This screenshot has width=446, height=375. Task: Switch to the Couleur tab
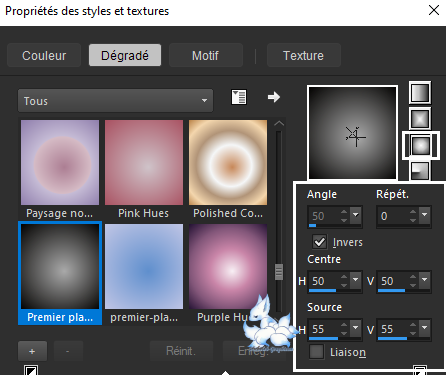(x=44, y=55)
